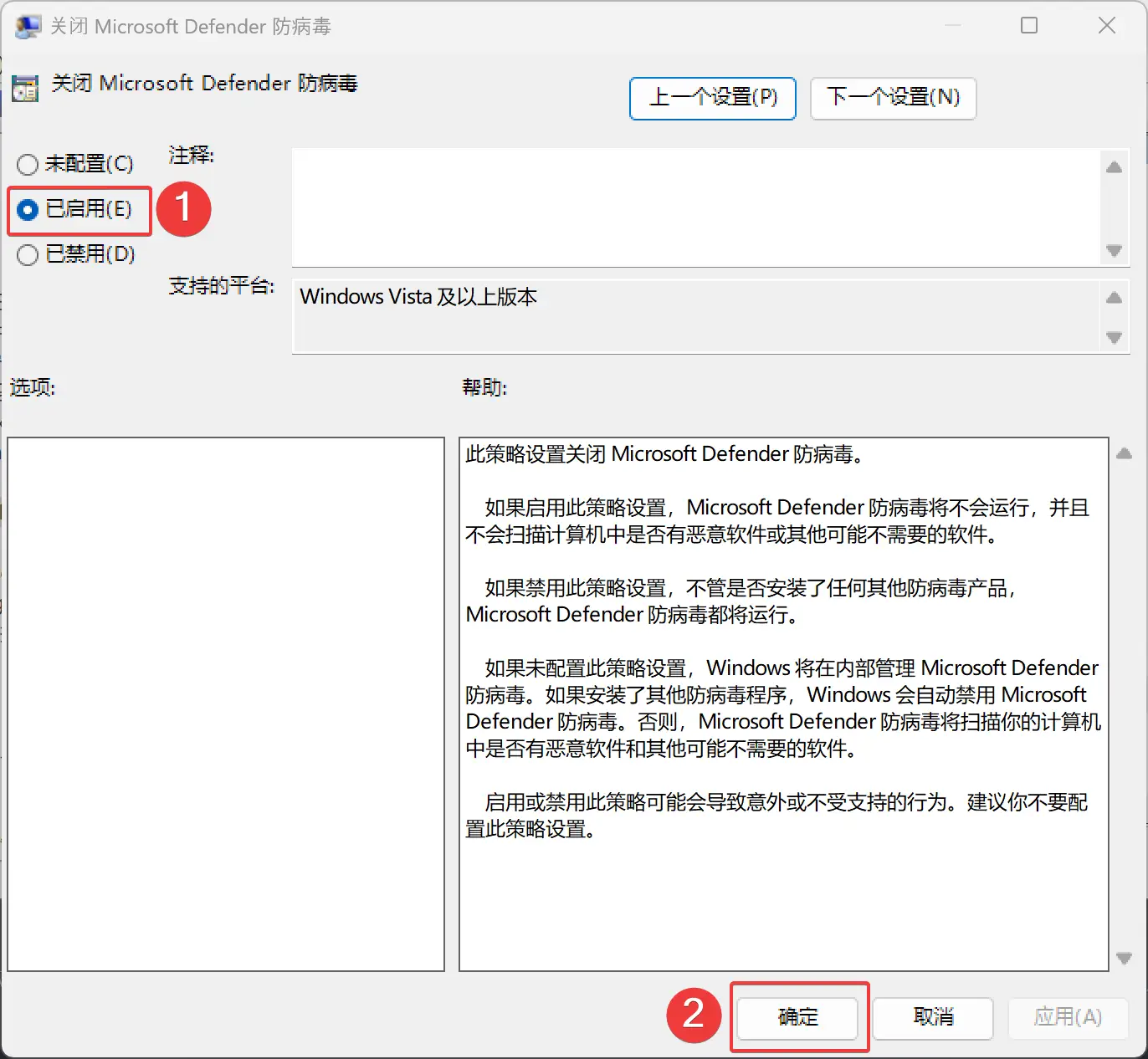The height and width of the screenshot is (1059, 1148).
Task: Select the 已启用(E) radio option
Action: (x=27, y=210)
